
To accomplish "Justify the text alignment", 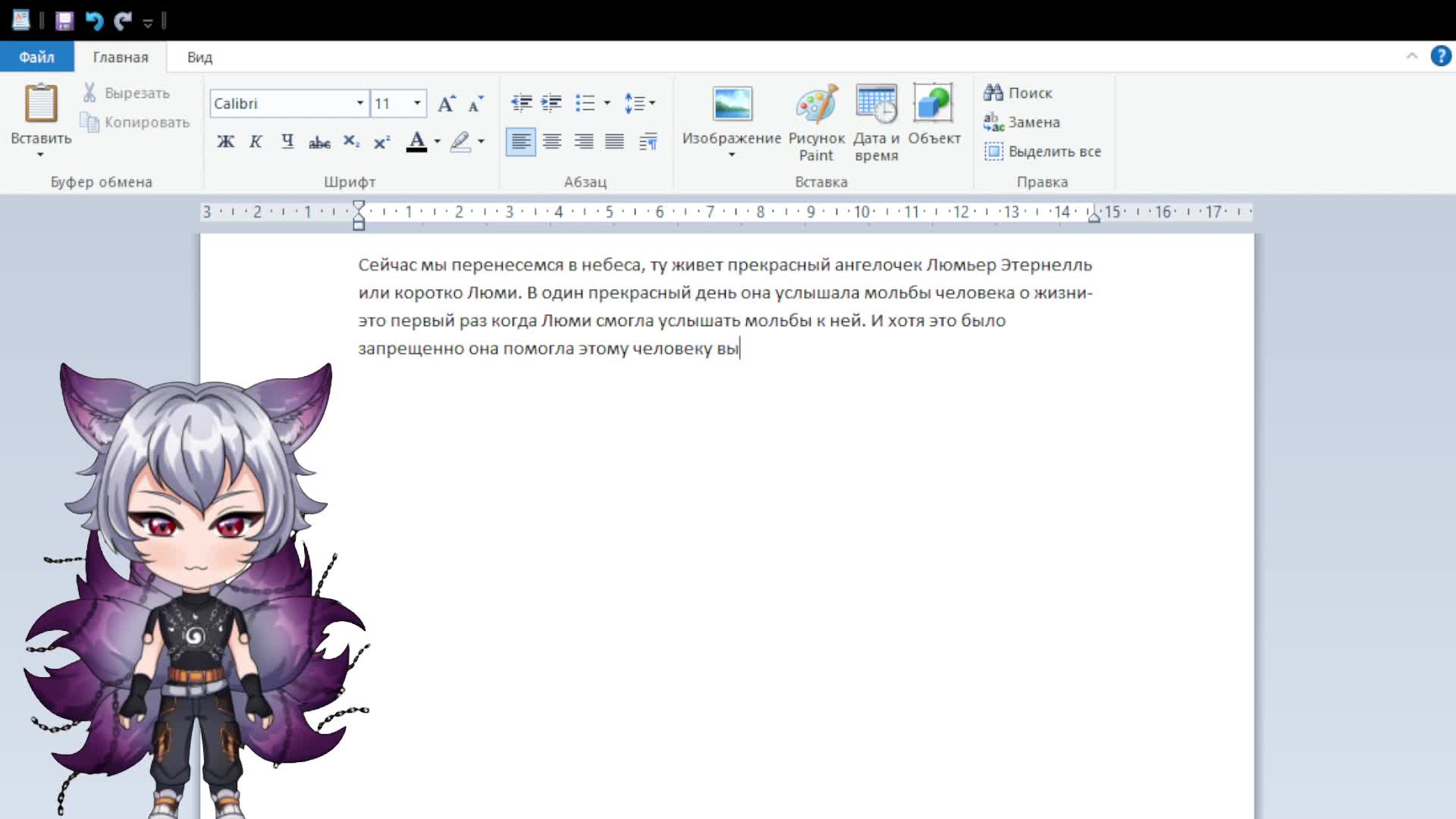I will [x=614, y=142].
